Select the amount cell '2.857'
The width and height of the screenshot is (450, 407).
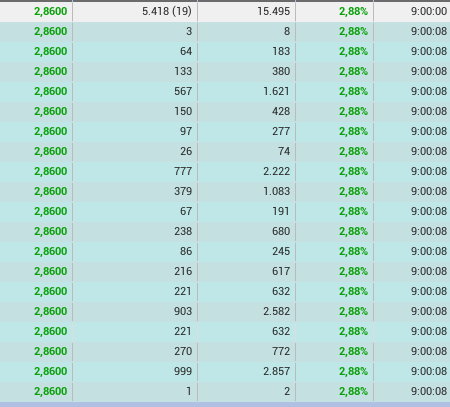coord(246,371)
